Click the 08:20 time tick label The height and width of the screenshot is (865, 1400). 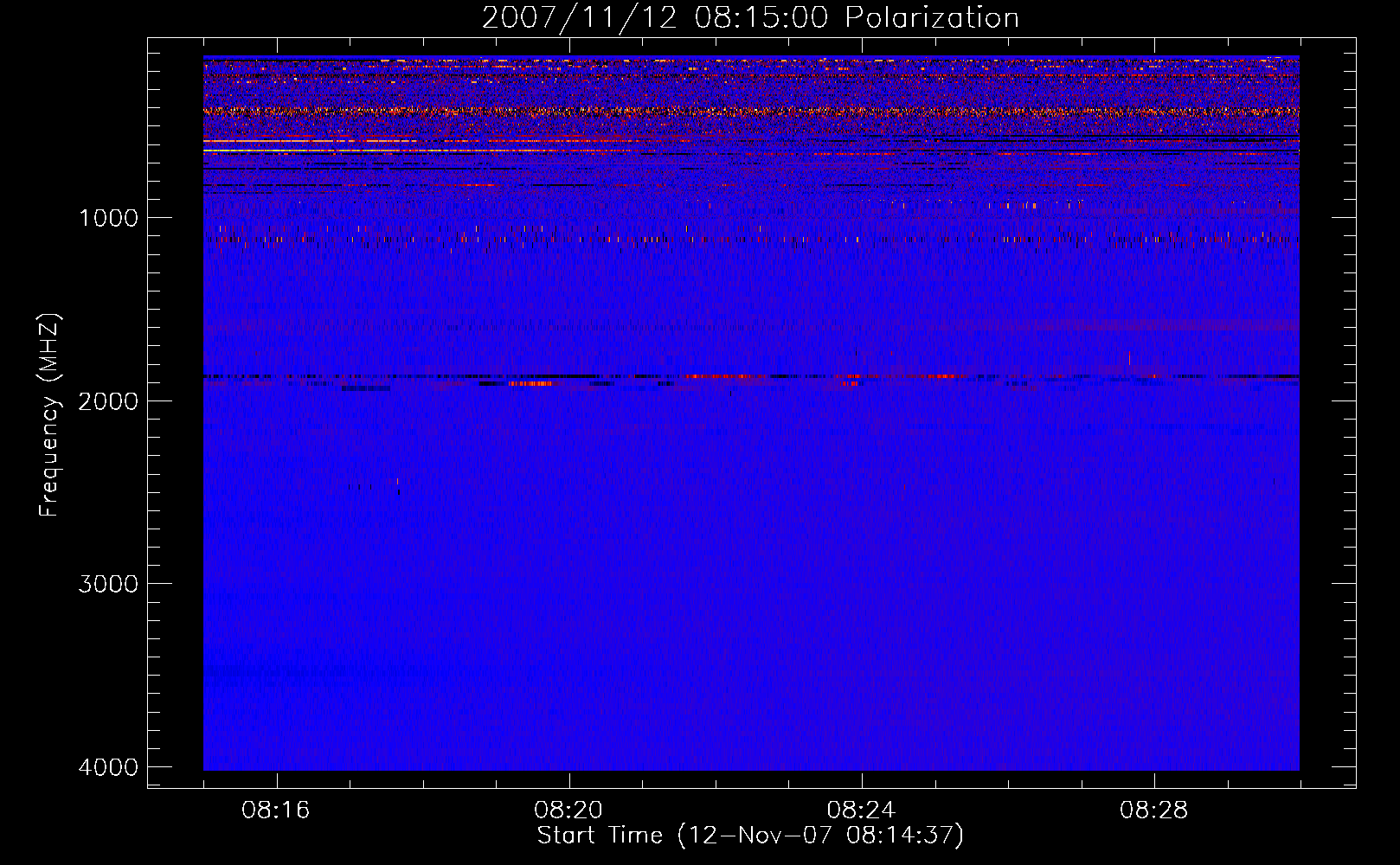(x=568, y=811)
